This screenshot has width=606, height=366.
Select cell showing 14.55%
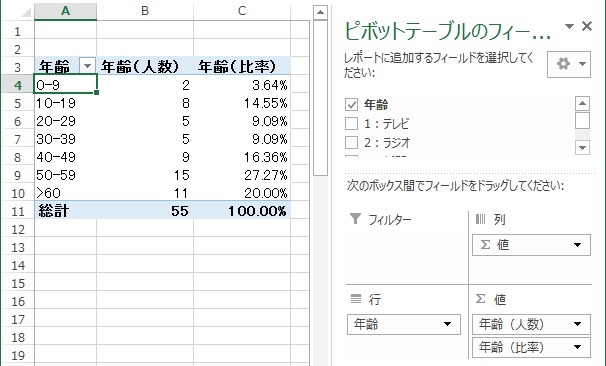tap(242, 103)
